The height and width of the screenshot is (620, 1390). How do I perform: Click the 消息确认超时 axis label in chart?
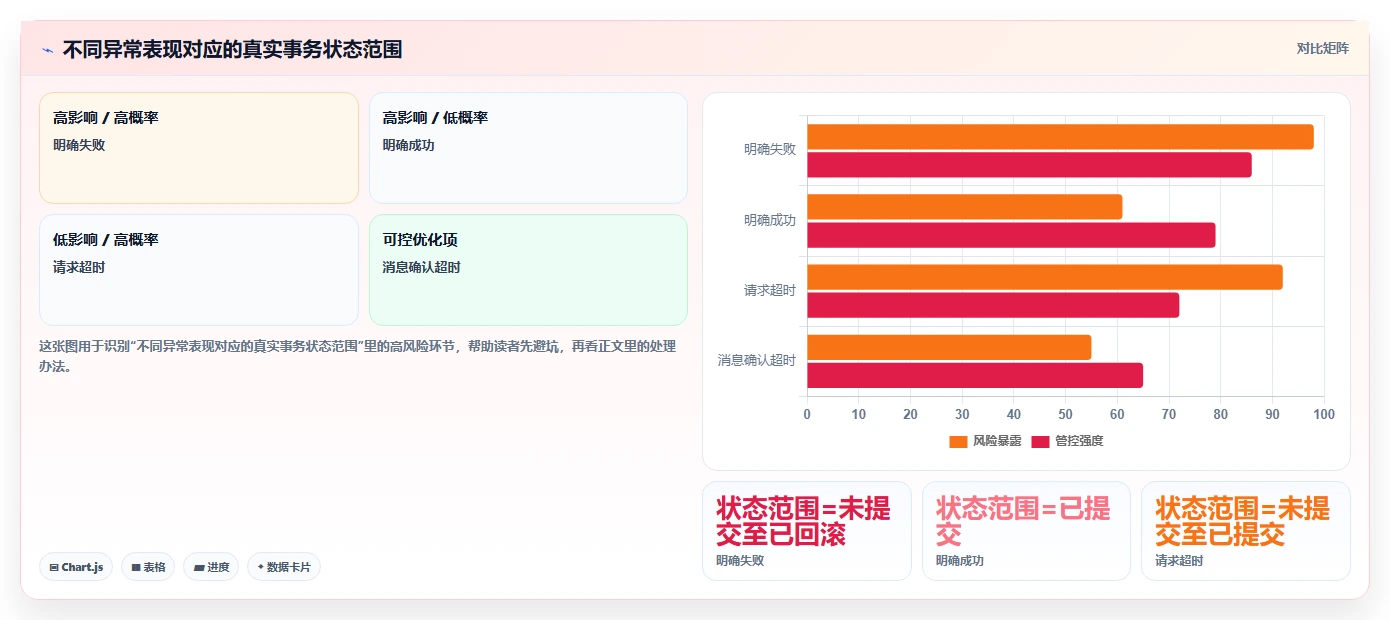coord(757,361)
